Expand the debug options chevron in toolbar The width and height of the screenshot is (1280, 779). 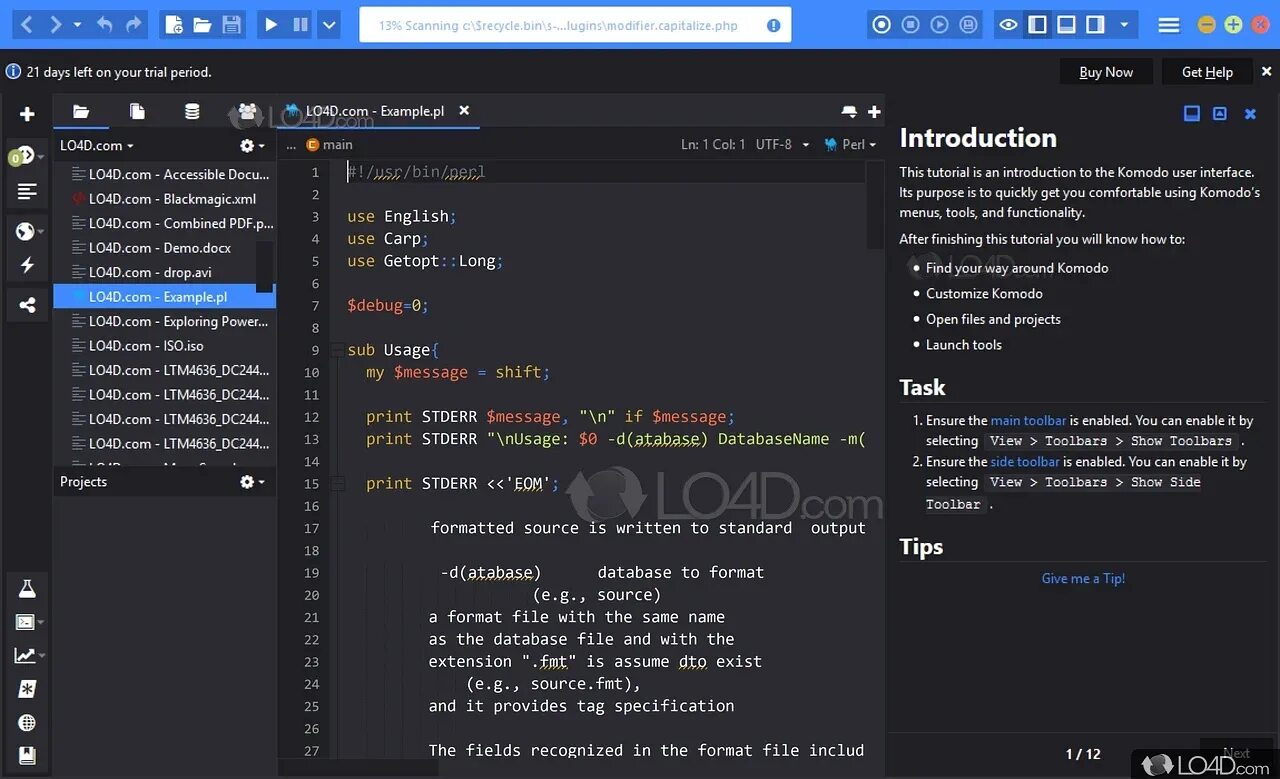[x=328, y=25]
